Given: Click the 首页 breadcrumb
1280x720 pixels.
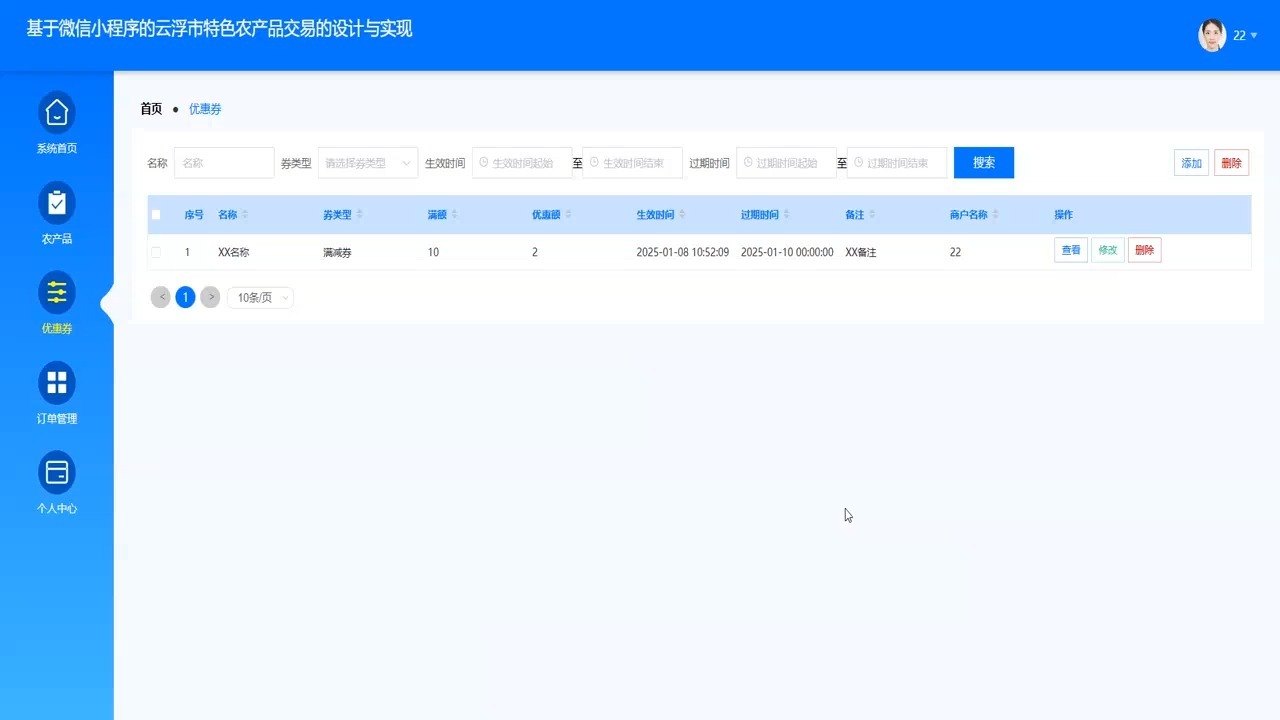Looking at the screenshot, I should pos(151,109).
